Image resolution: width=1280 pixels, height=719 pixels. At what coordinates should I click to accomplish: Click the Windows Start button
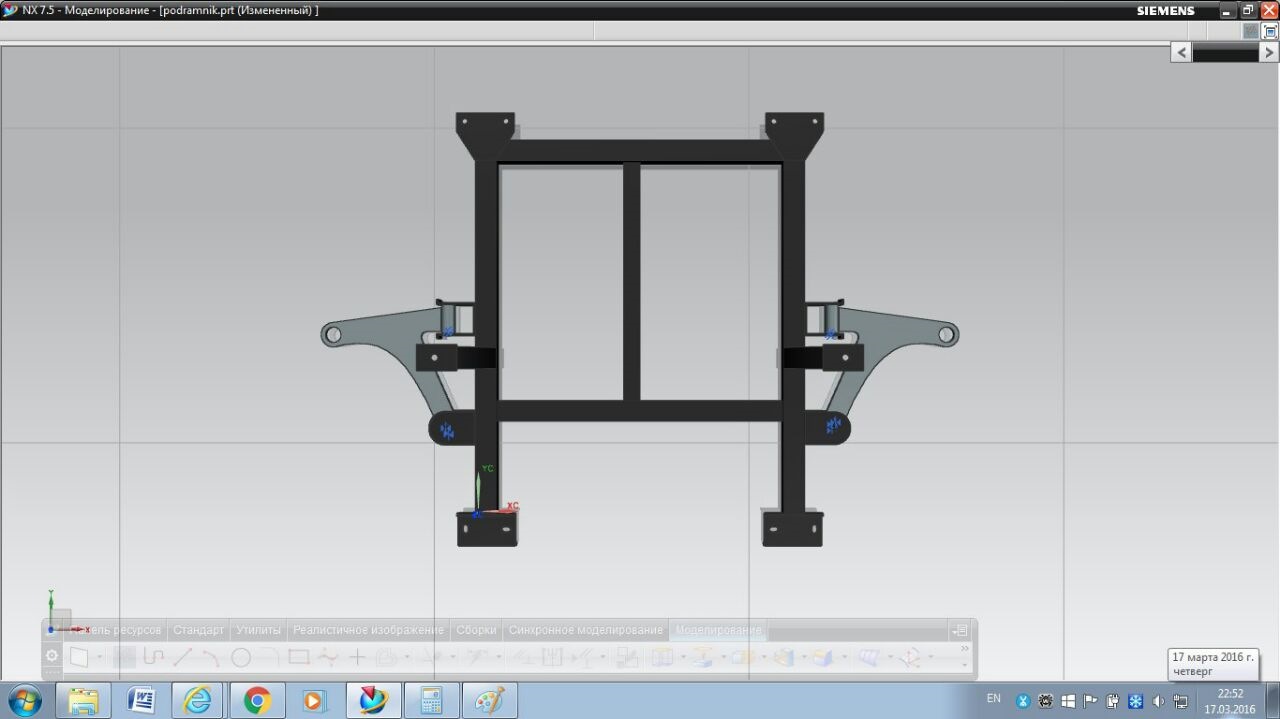click(x=24, y=701)
